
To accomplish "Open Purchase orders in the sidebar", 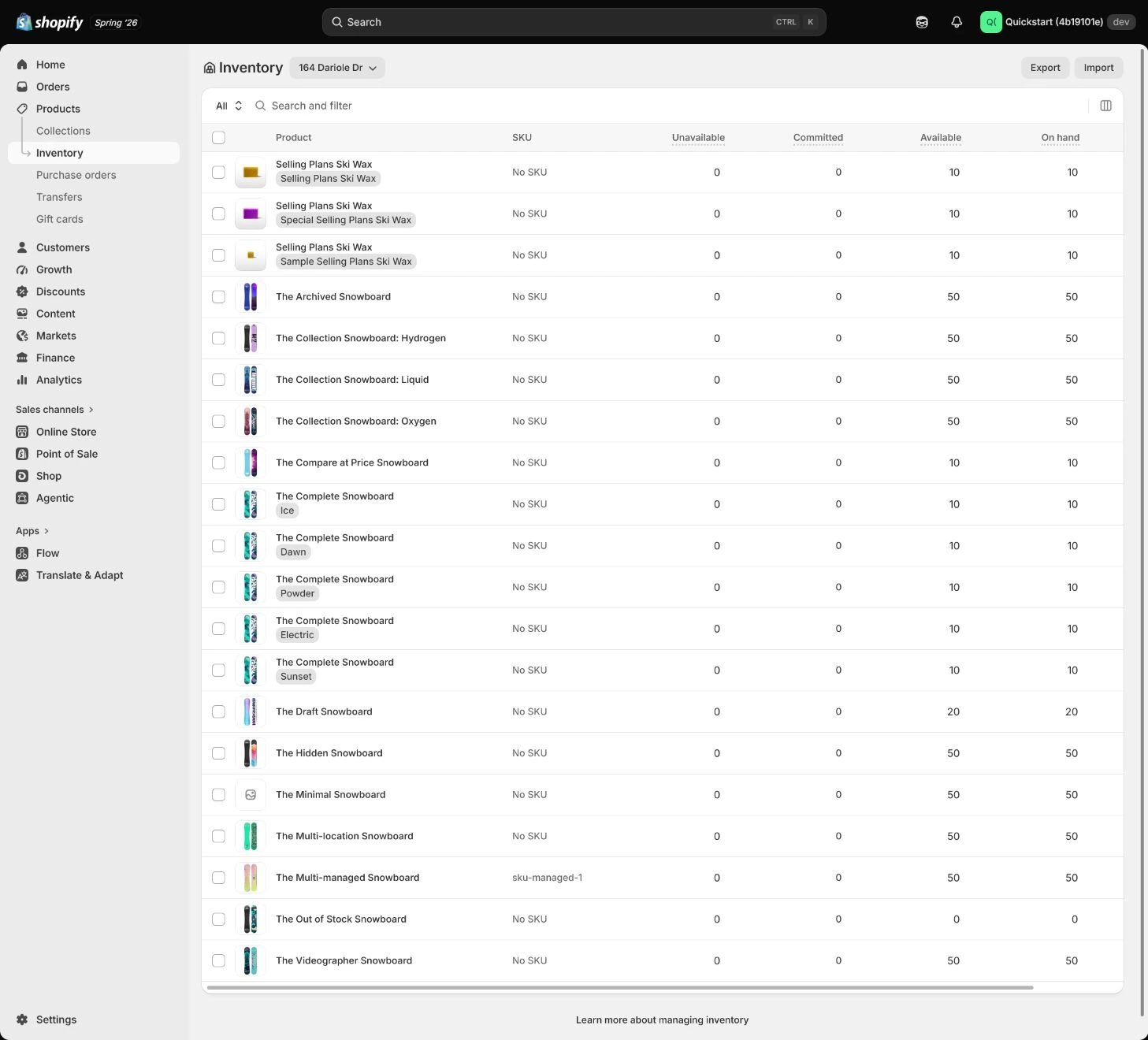I will pos(76,175).
